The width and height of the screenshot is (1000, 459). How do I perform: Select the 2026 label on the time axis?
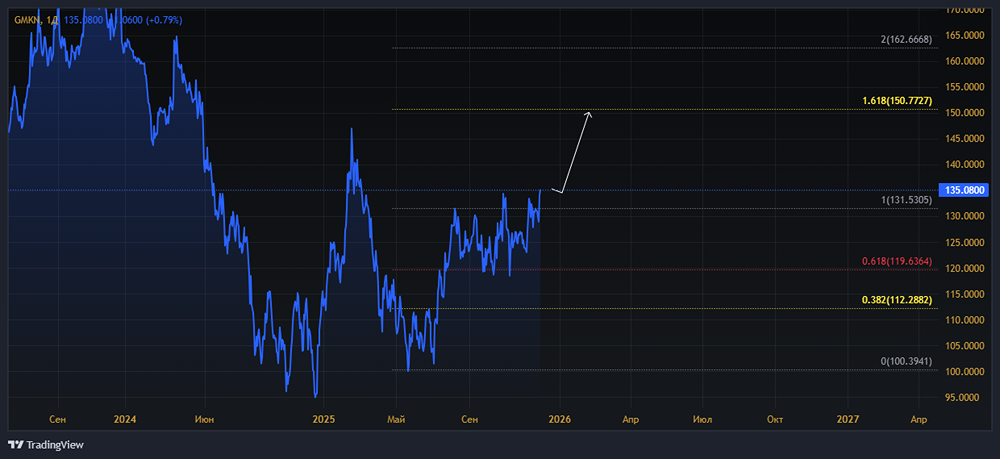coord(559,420)
